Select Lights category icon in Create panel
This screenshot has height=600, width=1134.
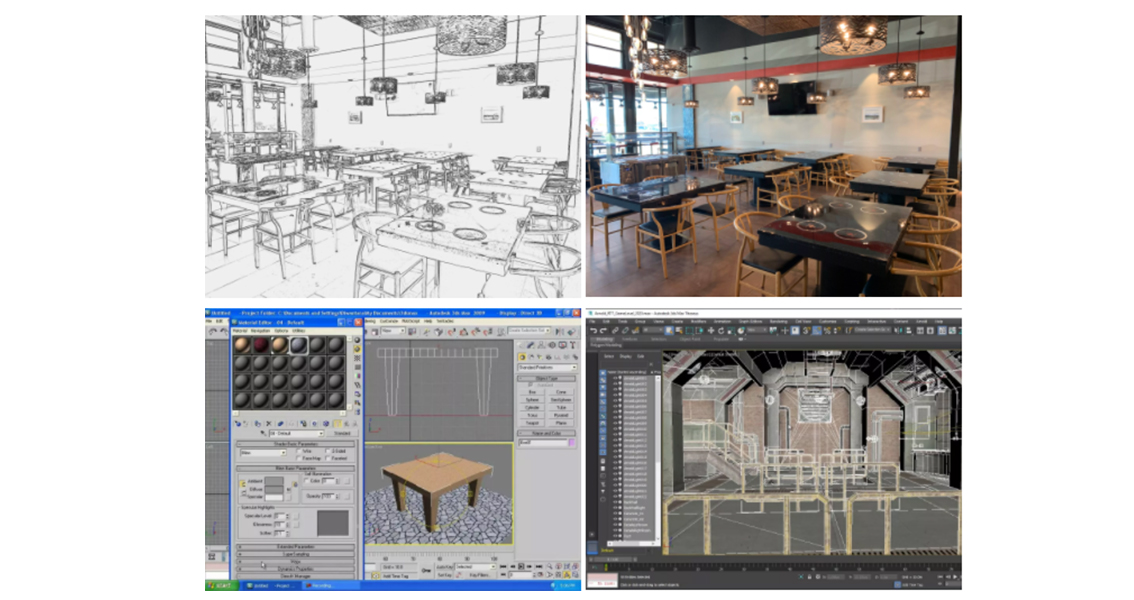point(540,357)
